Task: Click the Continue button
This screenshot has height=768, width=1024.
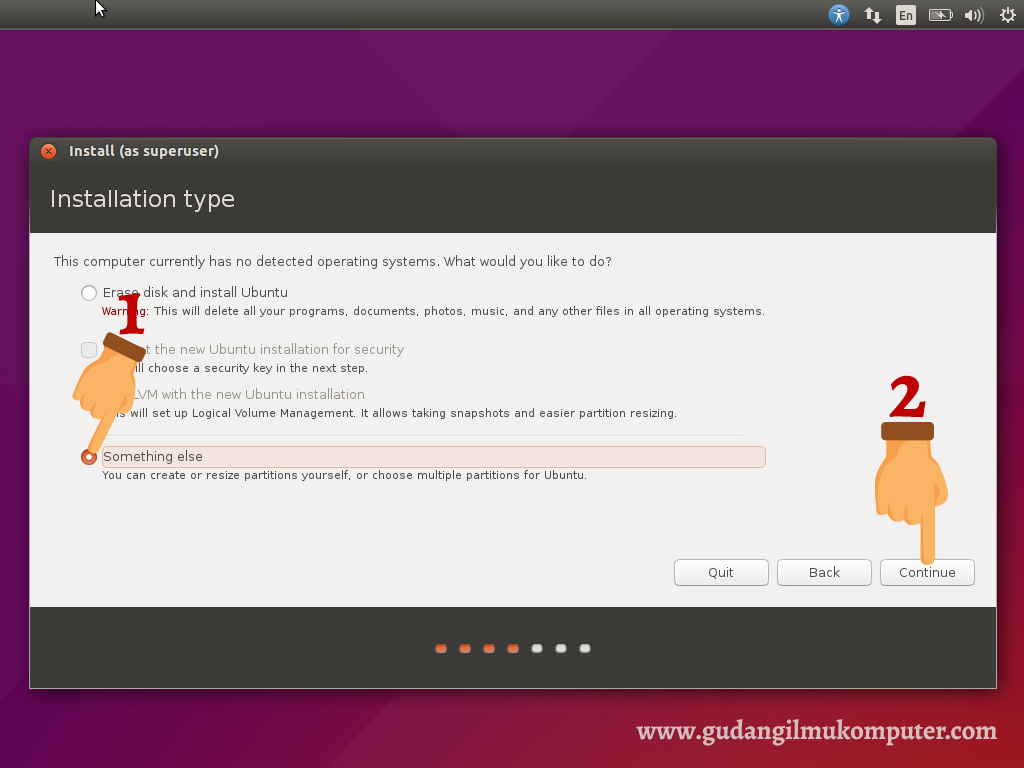Action: click(x=927, y=572)
